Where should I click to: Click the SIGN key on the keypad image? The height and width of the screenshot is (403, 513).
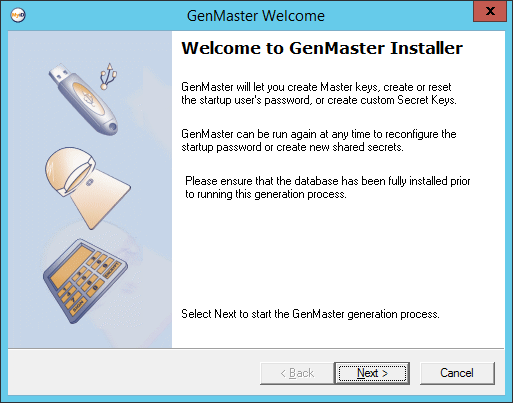click(78, 307)
